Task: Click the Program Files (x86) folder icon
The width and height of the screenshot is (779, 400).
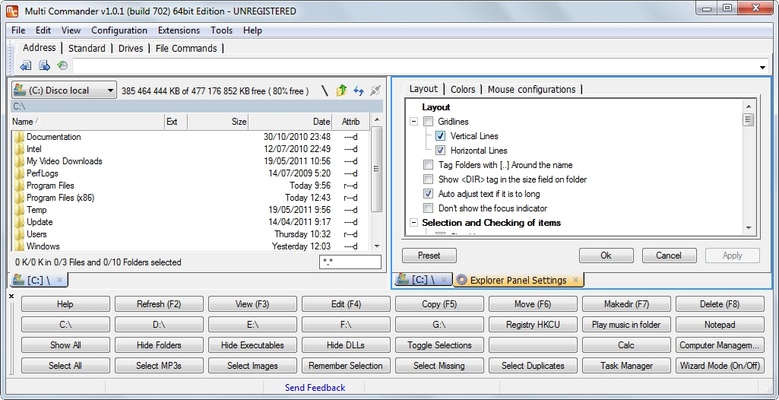Action: [x=19, y=198]
